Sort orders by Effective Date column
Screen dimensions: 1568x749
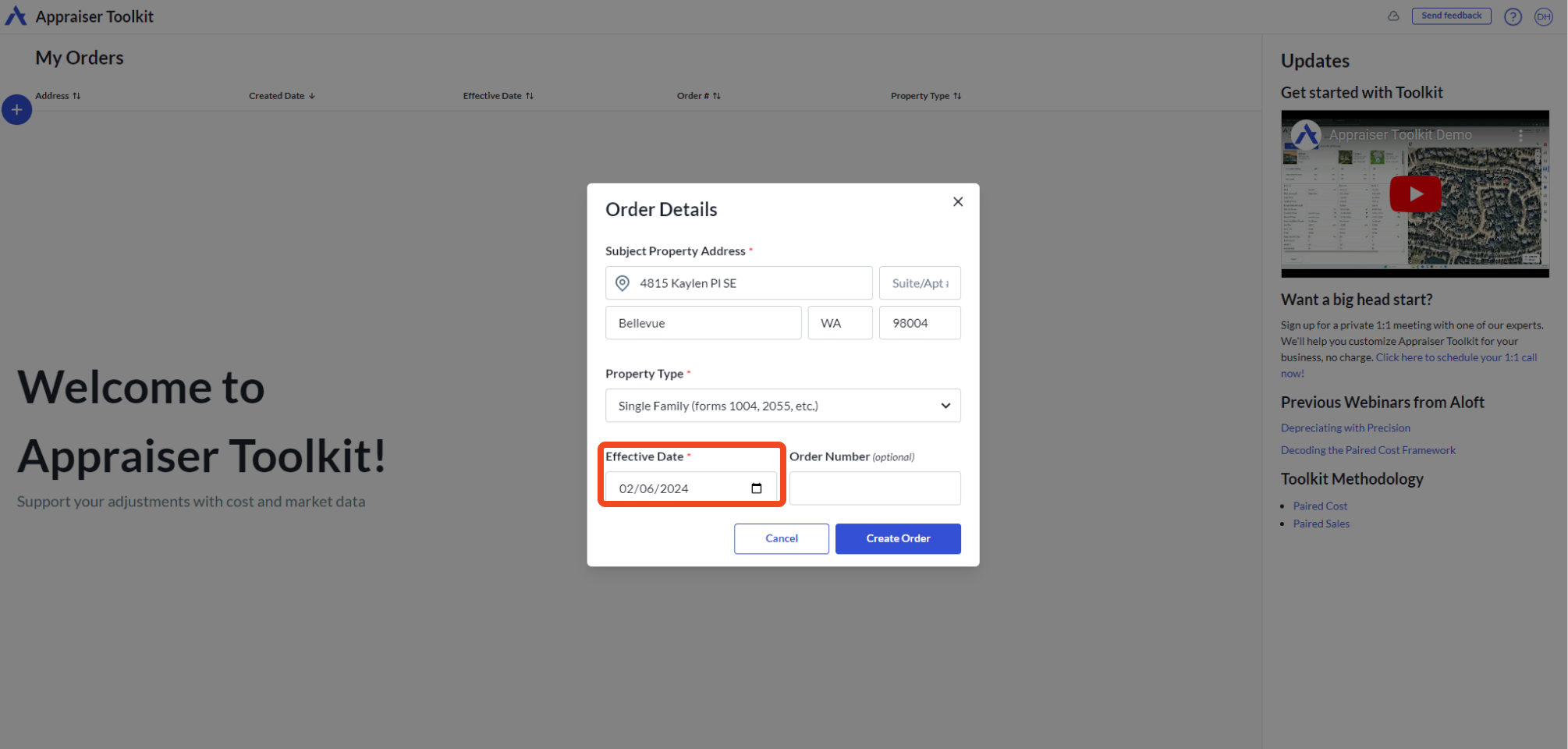(498, 96)
